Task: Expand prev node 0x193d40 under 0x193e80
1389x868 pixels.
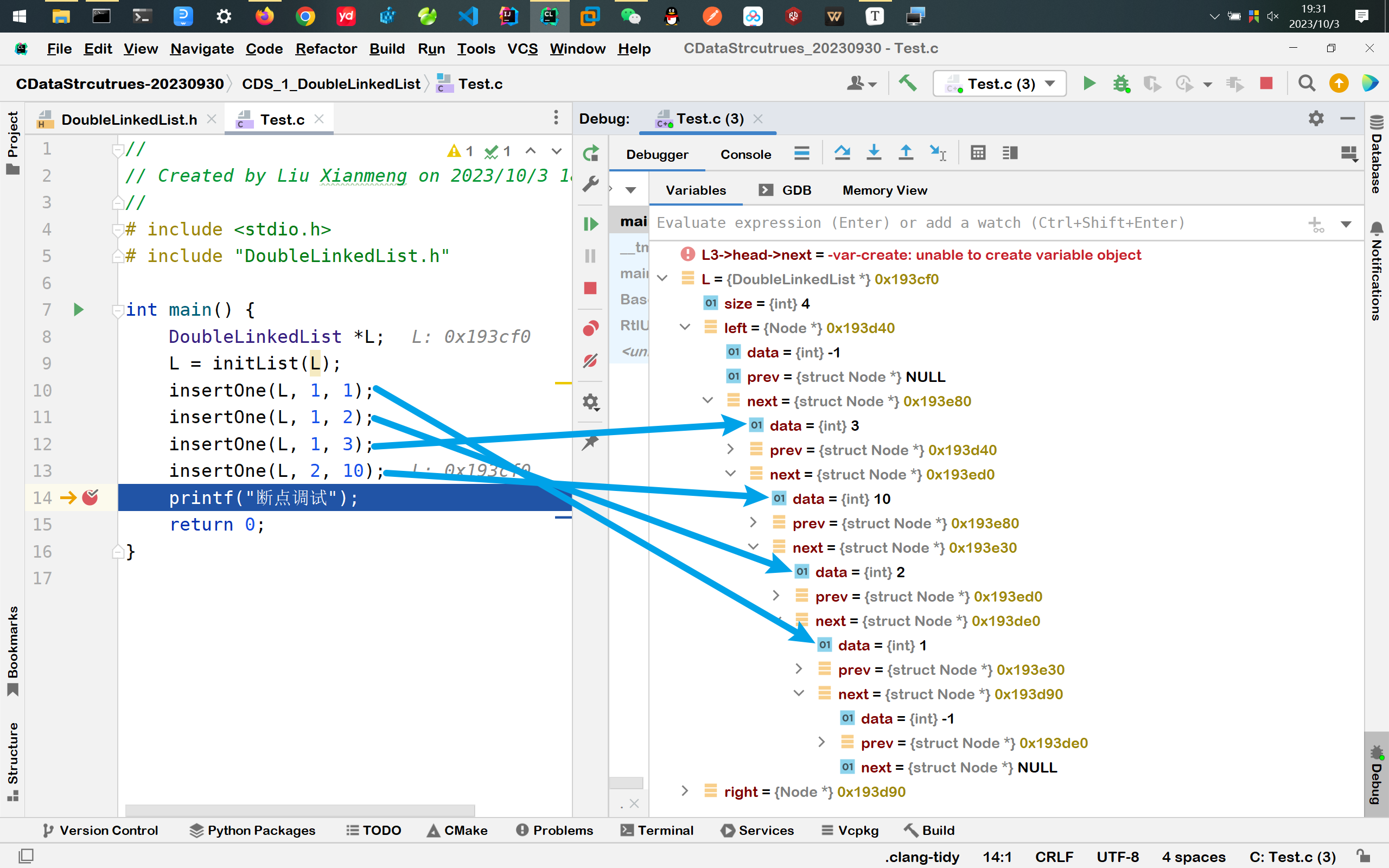Action: 731,450
